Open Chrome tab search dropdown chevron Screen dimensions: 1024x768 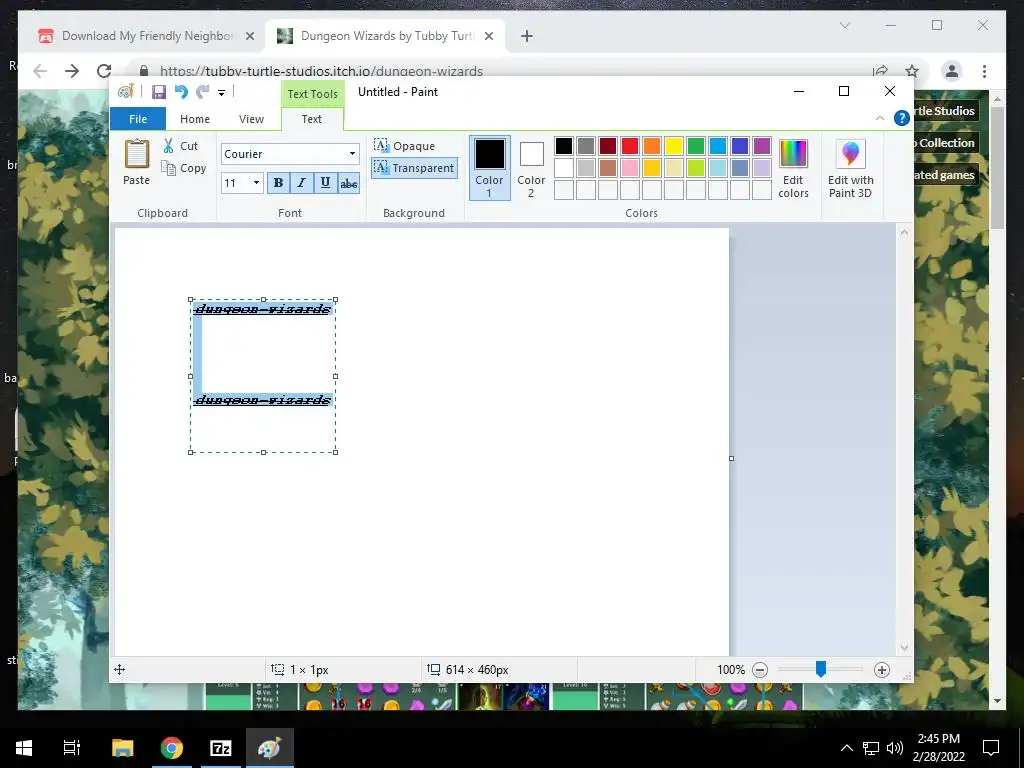tap(844, 25)
